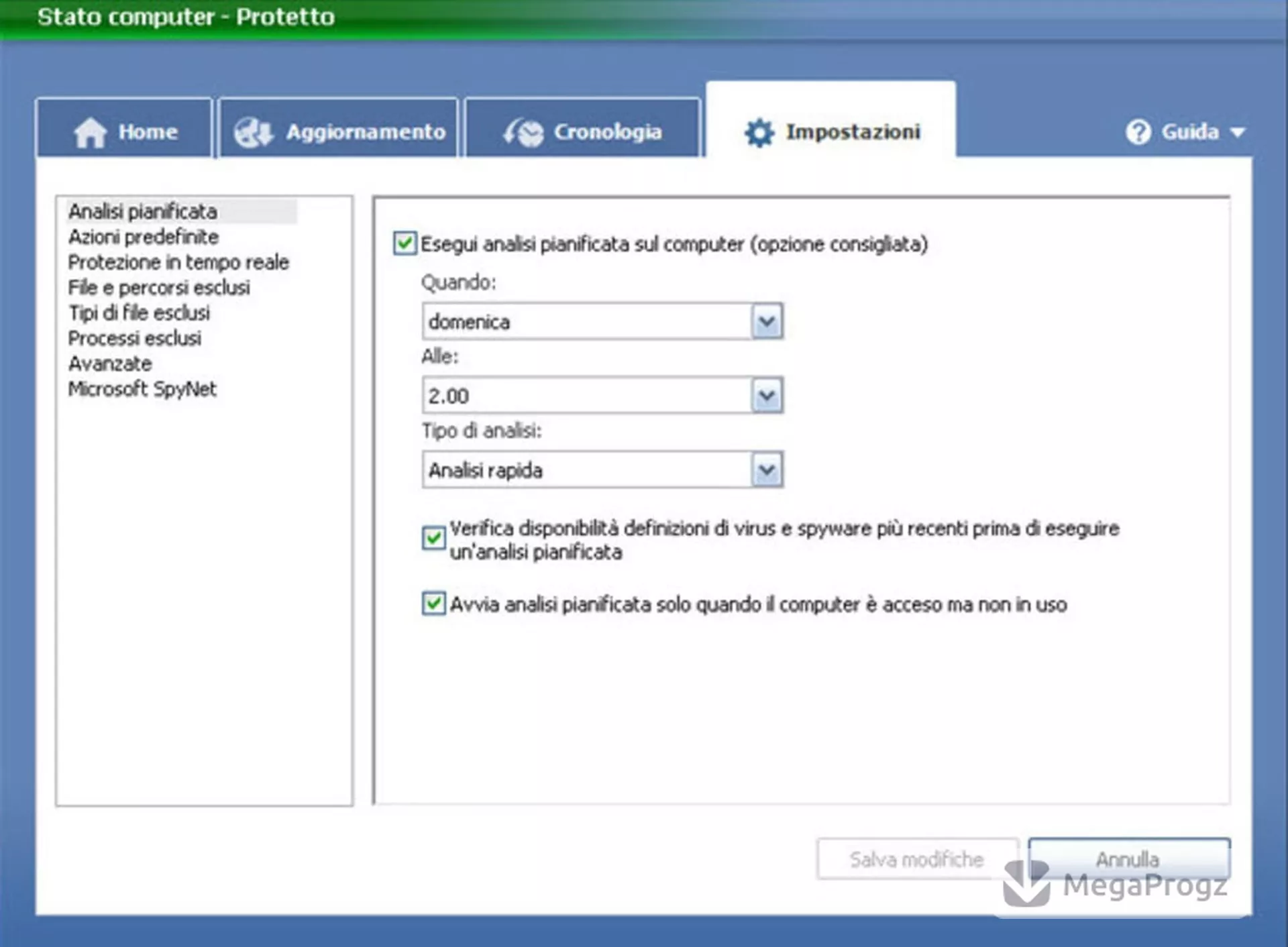Switch to the Aggiornamento tab
Viewport: 1288px width, 947px height.
pyautogui.click(x=339, y=129)
